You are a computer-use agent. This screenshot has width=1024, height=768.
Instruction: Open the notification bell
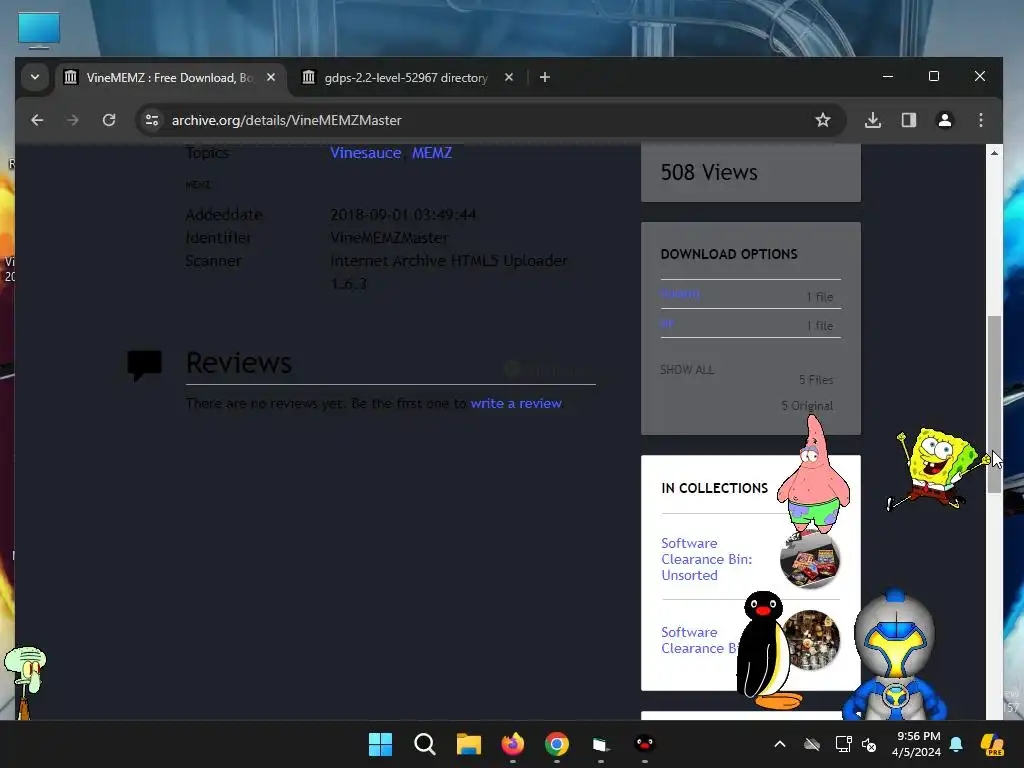956,744
